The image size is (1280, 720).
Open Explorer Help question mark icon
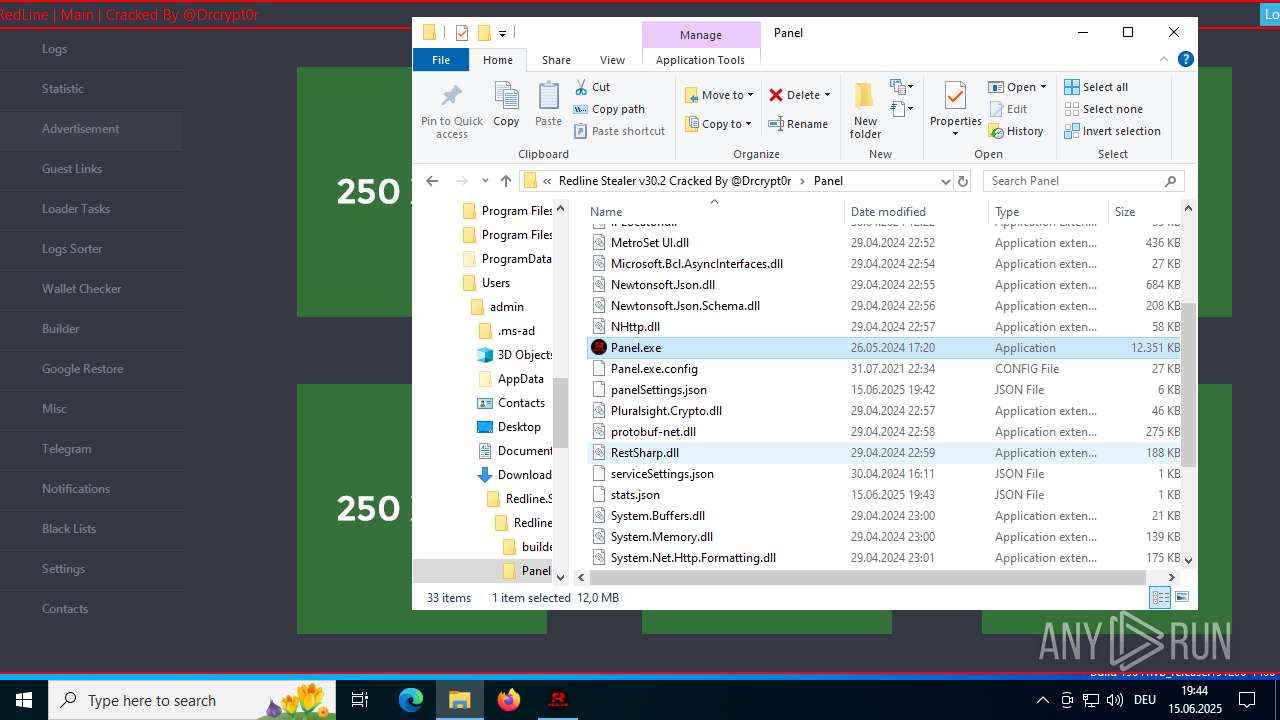tap(1186, 60)
